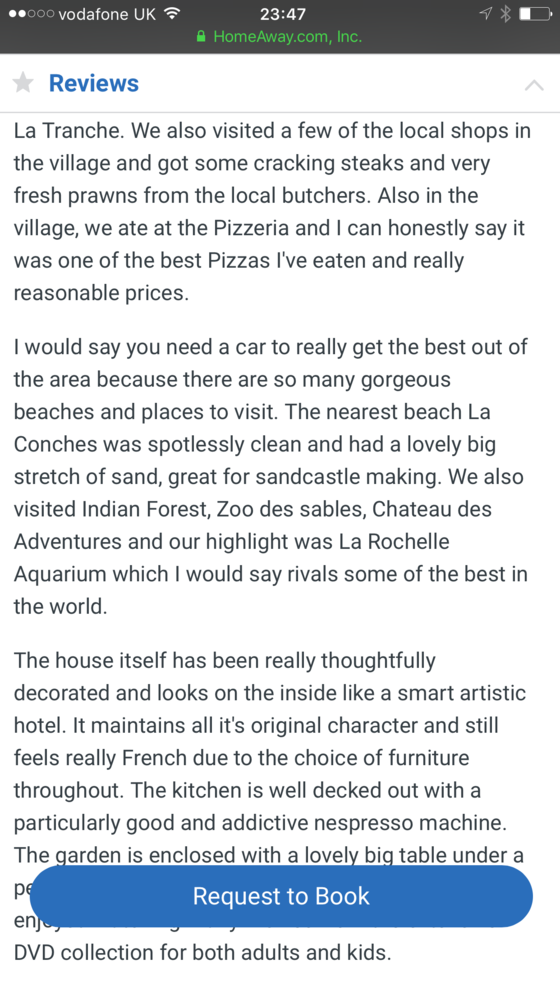Tap the vodafone UK carrier label
560x995 pixels.
tap(107, 14)
